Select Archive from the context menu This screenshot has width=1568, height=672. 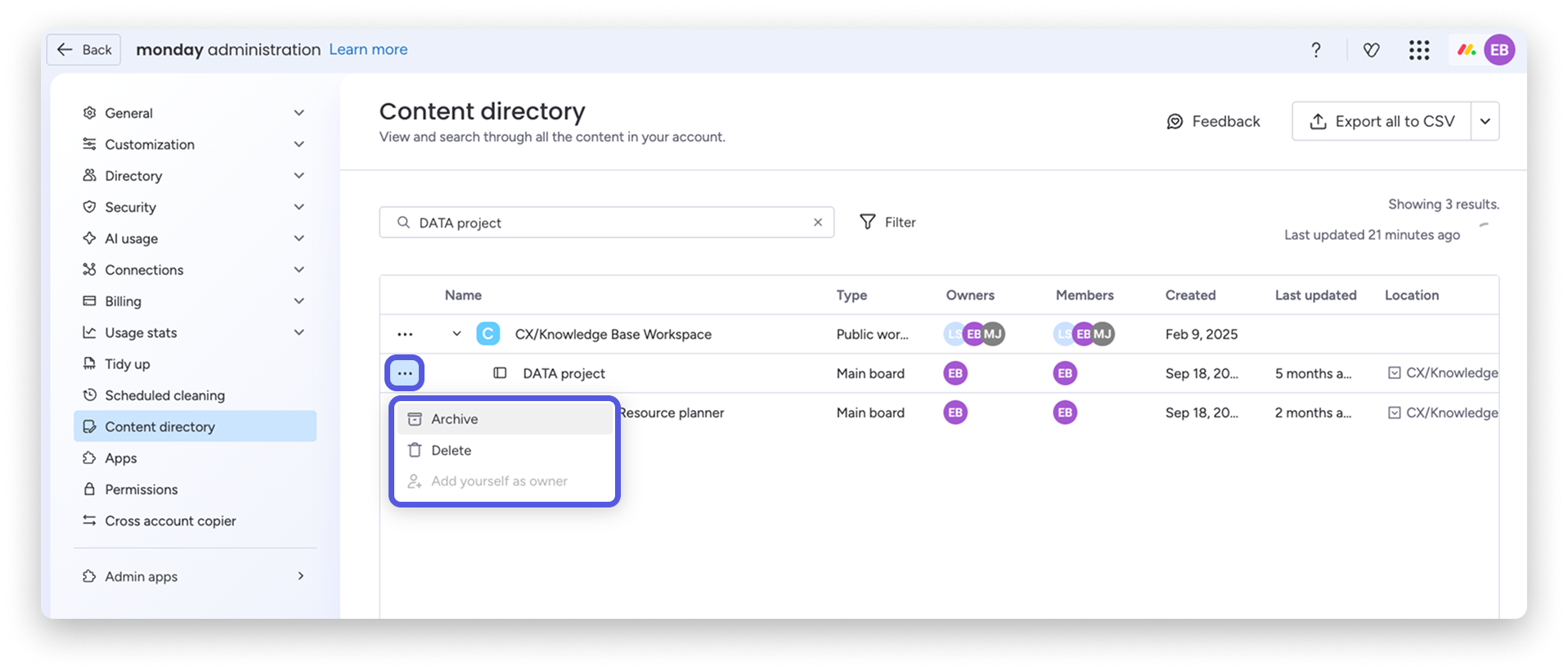505,419
